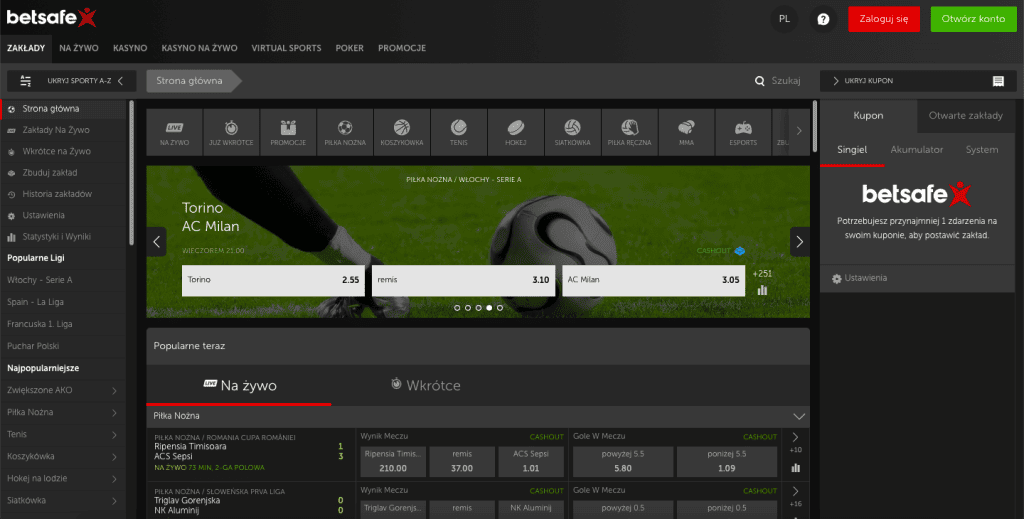Open statistics icon for Ripensia Timisoara match

tap(795, 467)
